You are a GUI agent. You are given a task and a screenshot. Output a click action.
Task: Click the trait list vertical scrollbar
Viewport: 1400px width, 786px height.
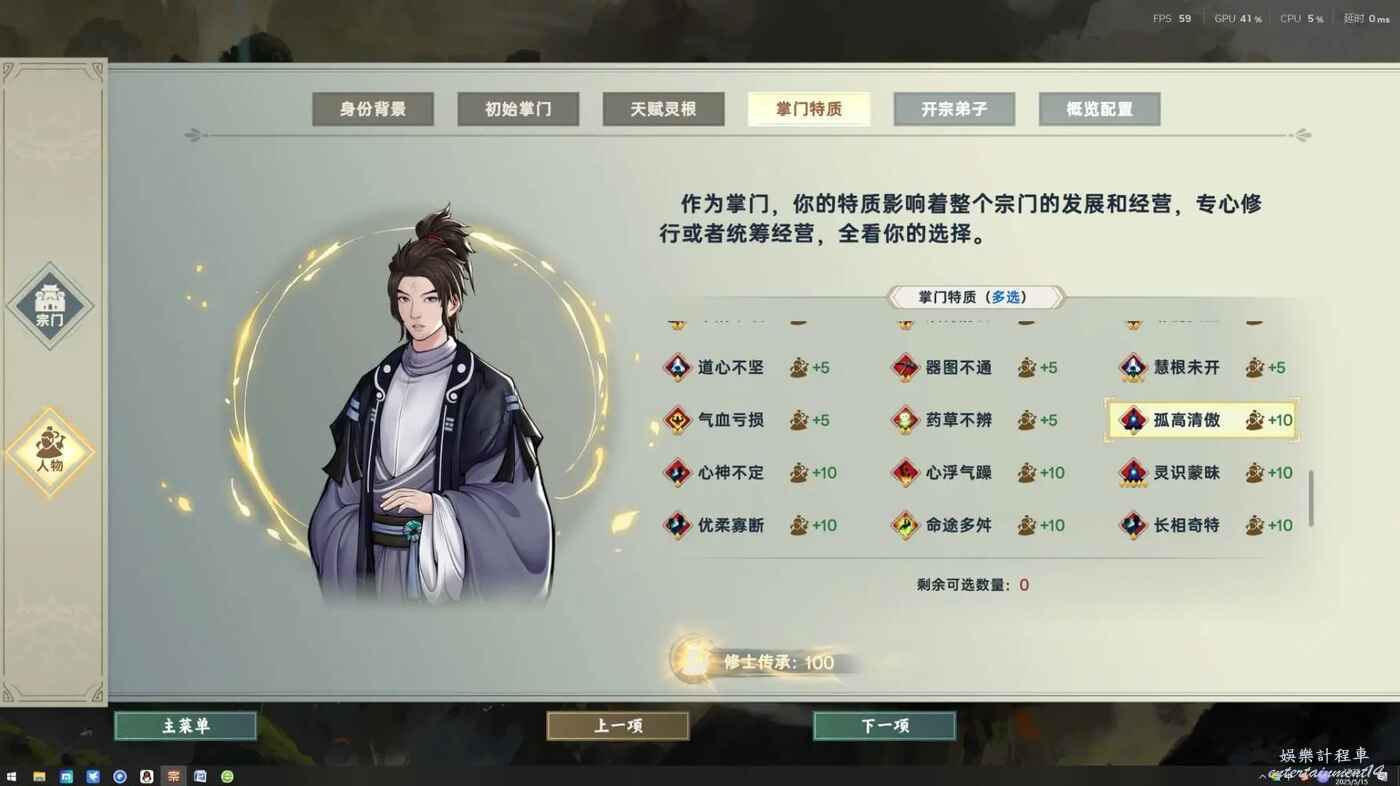coord(1310,498)
